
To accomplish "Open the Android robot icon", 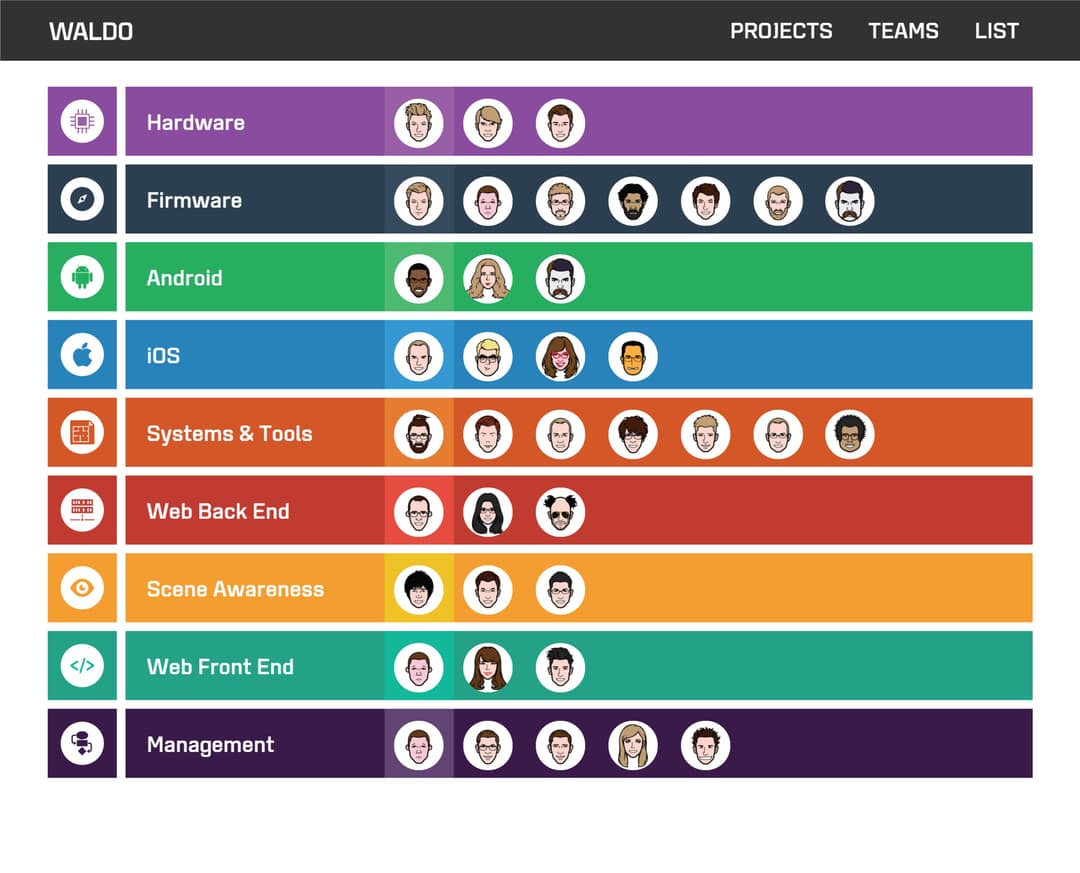I will (x=82, y=277).
